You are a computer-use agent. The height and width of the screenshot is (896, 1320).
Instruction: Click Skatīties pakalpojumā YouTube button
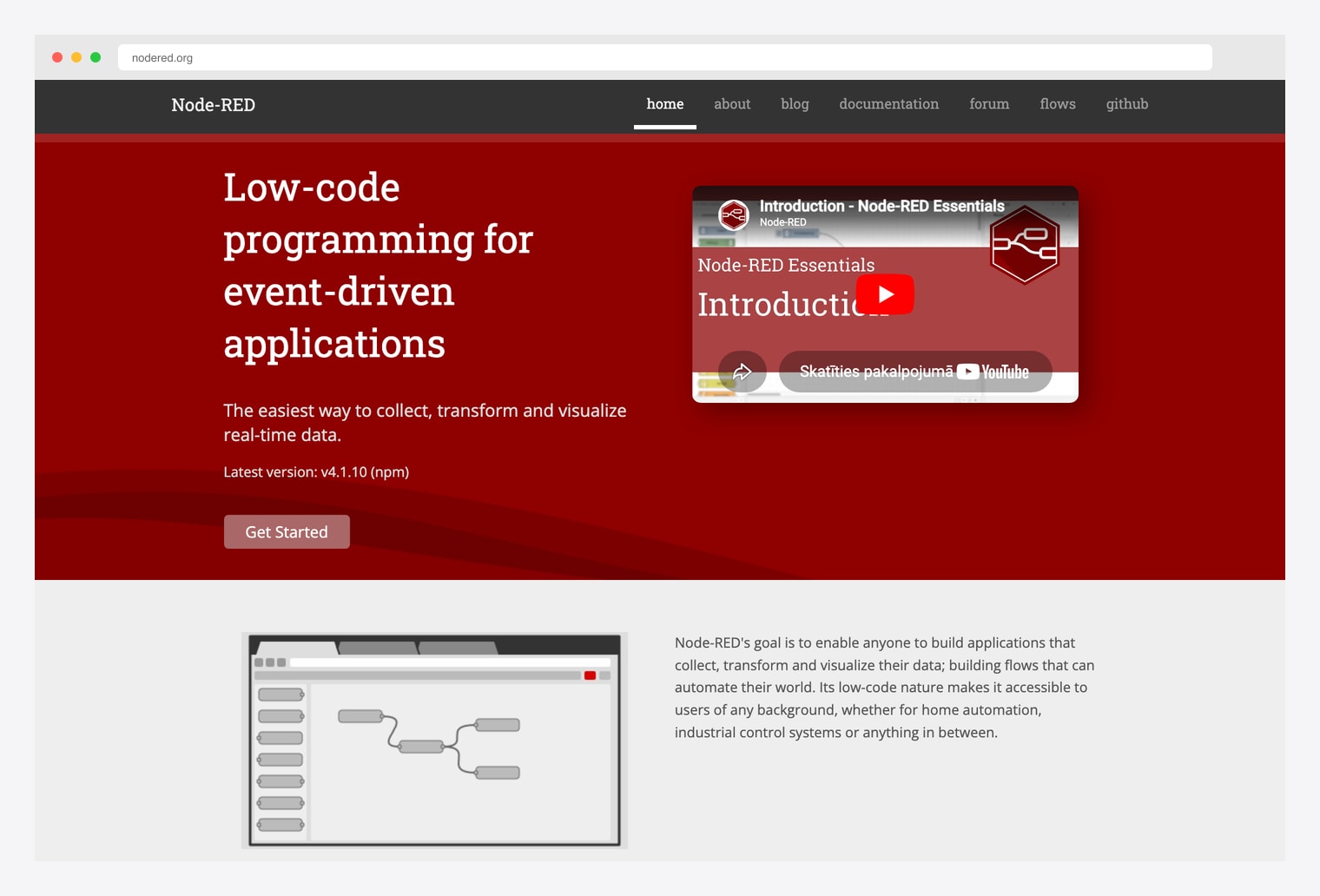pyautogui.click(x=915, y=372)
